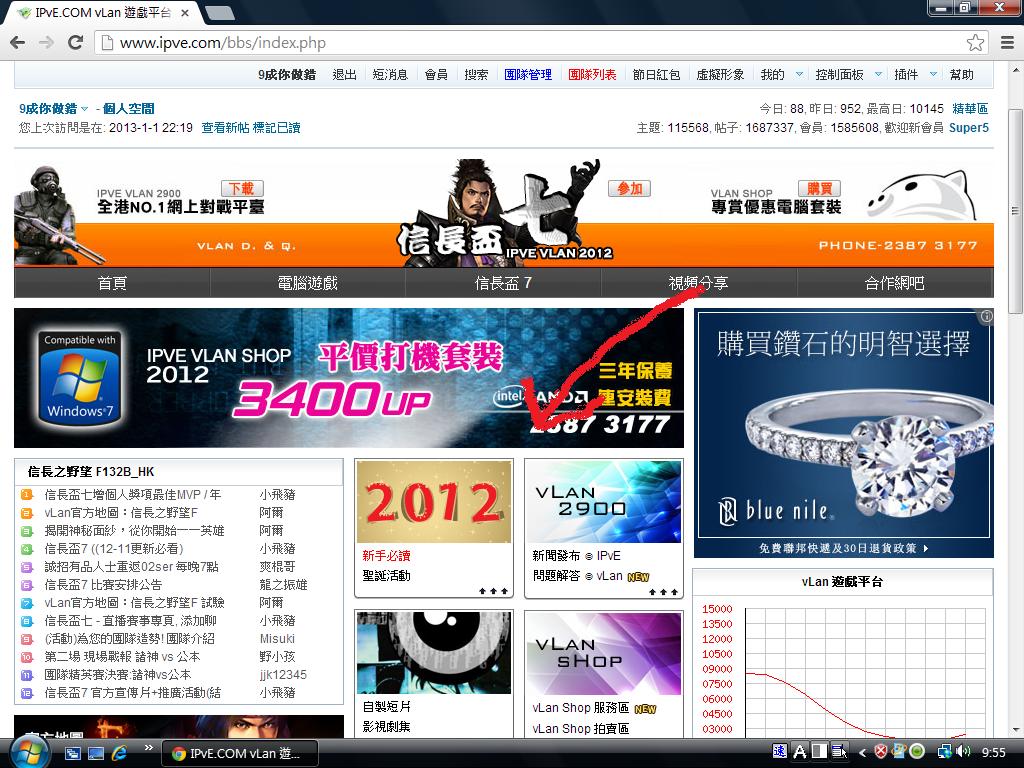Open the red 團隊列表 link
Viewport: 1024px width, 768px height.
592,74
